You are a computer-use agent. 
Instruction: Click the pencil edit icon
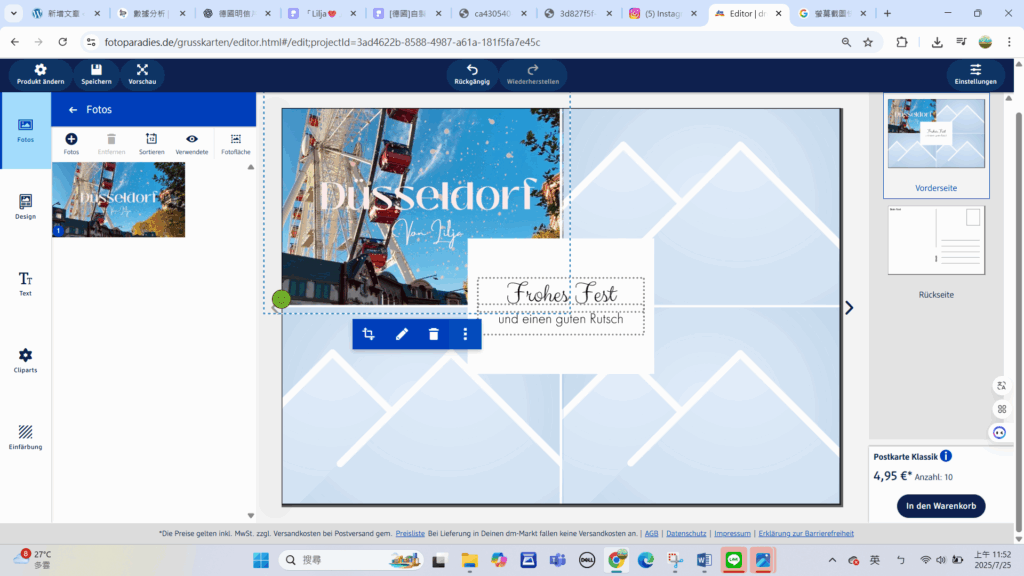coord(402,334)
